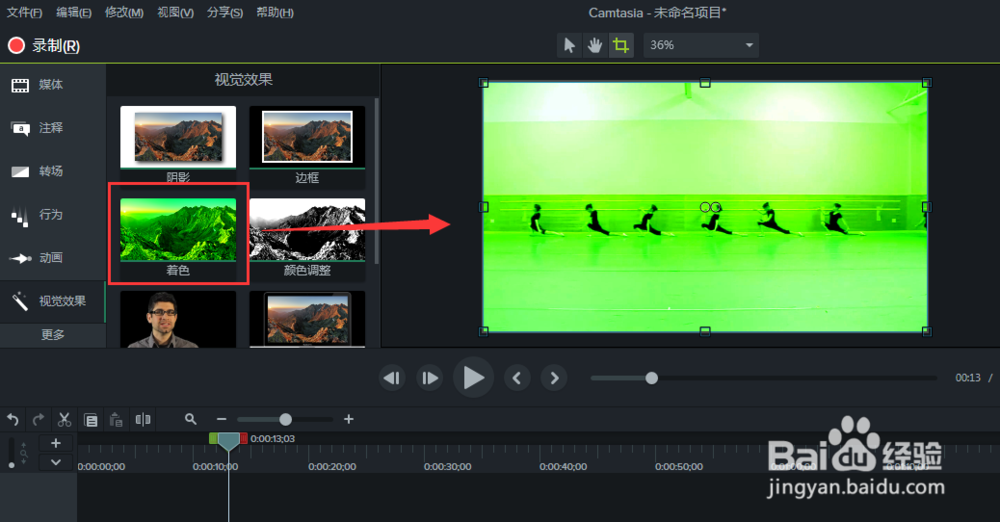This screenshot has width=1000, height=522.
Task: Jump to previous clip with left chevron
Action: (x=517, y=378)
